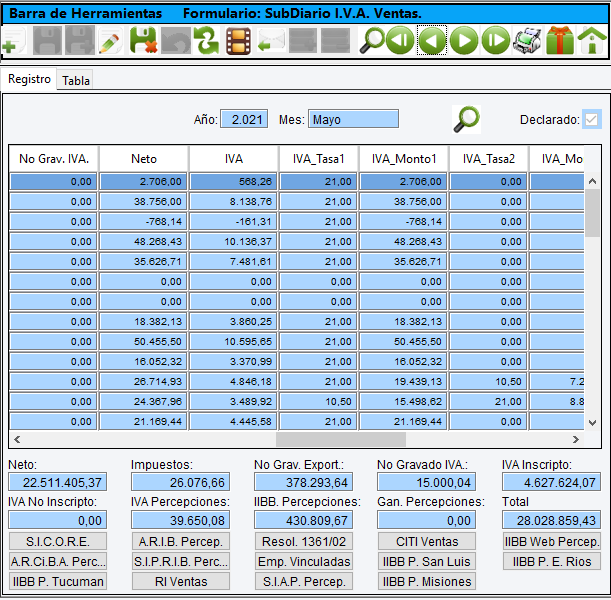611x600 pixels.
Task: Click the gift box icon
Action: click(x=560, y=40)
